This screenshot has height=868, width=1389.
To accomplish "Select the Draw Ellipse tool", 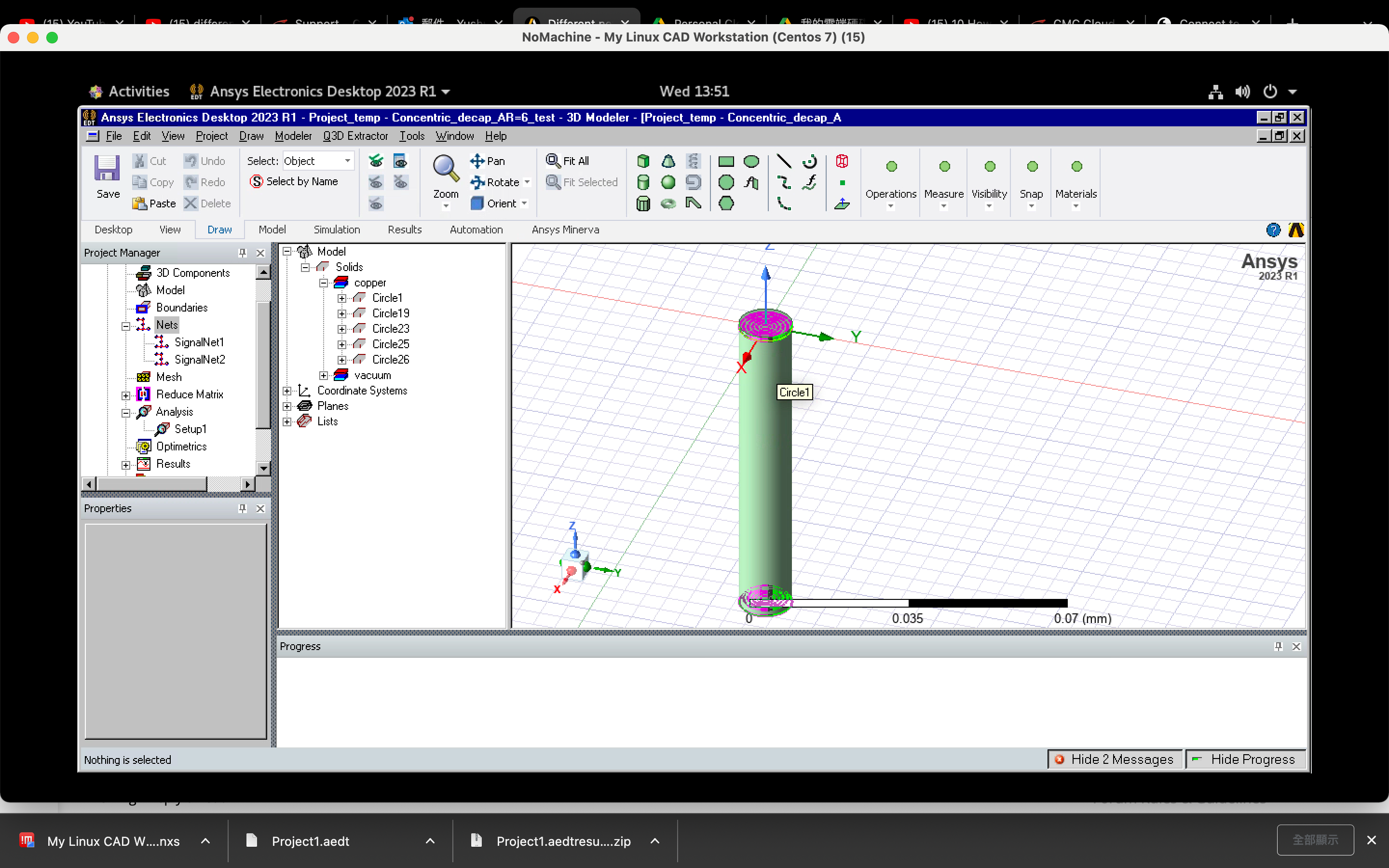I will pos(751,162).
